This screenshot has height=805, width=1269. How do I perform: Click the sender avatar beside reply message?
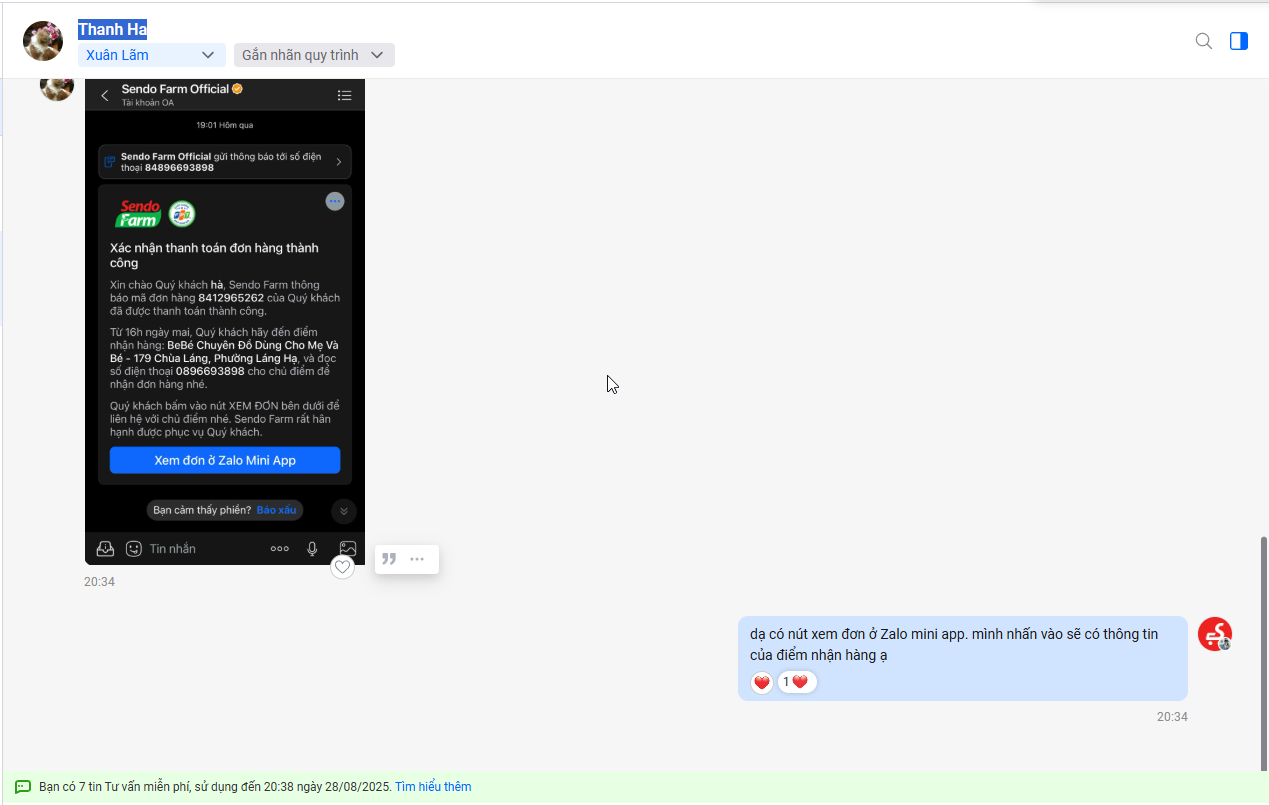(x=1215, y=634)
